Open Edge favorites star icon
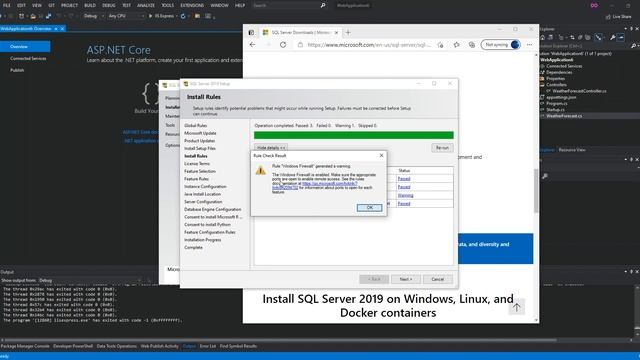The image size is (640, 360). pyautogui.click(x=456, y=45)
